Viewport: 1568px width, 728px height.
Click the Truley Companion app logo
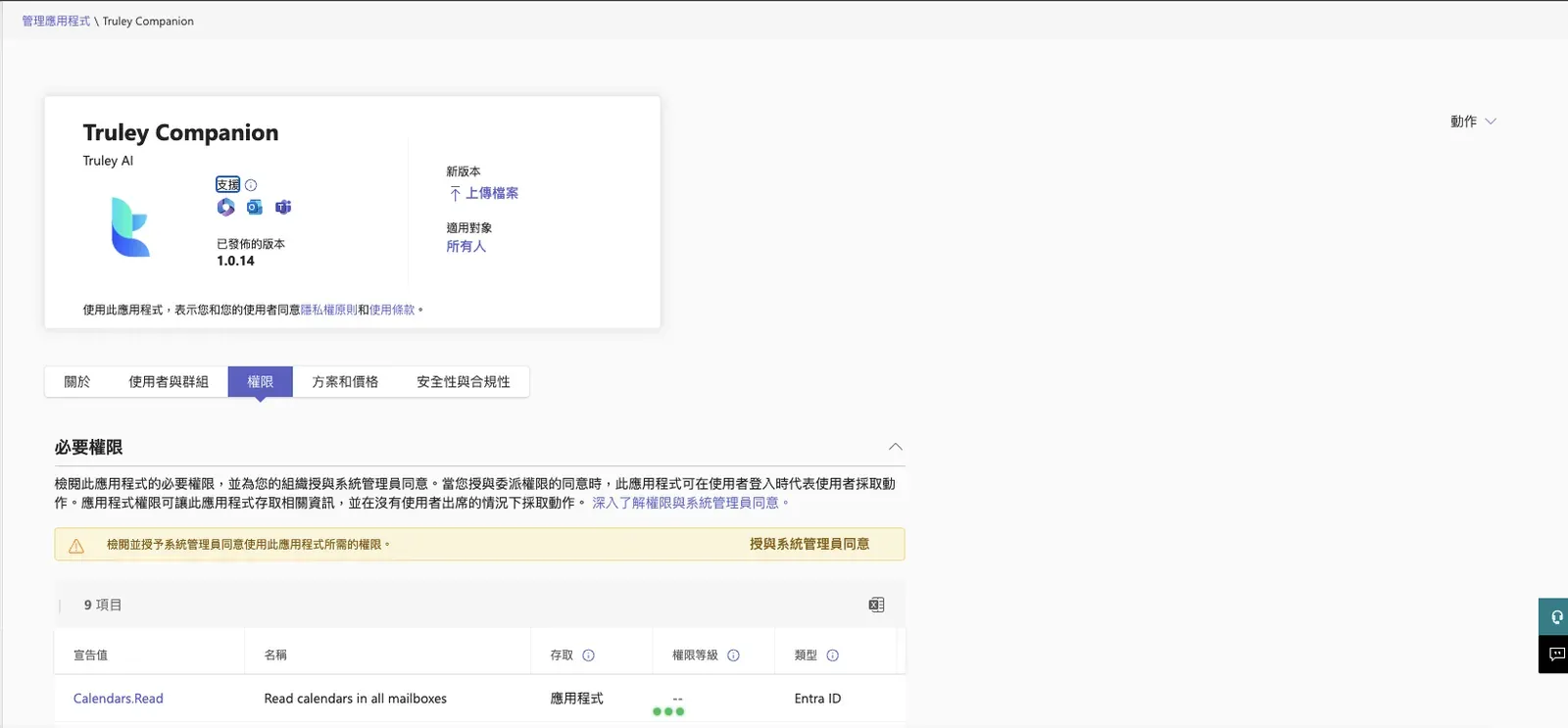(x=130, y=226)
